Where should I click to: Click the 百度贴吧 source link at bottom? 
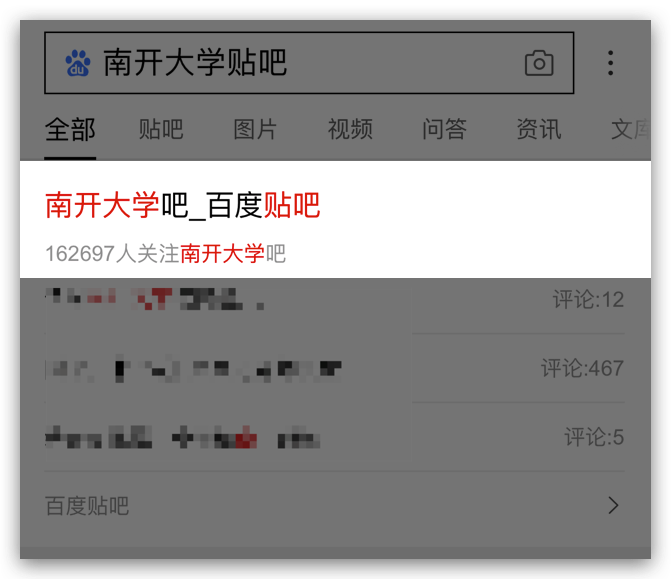point(87,506)
